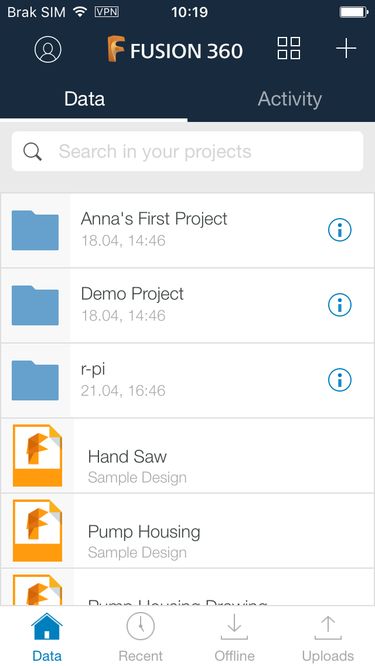Screen dimensions: 375x666
Task: Focus the Search in your projects field
Action: pyautogui.click(x=187, y=151)
